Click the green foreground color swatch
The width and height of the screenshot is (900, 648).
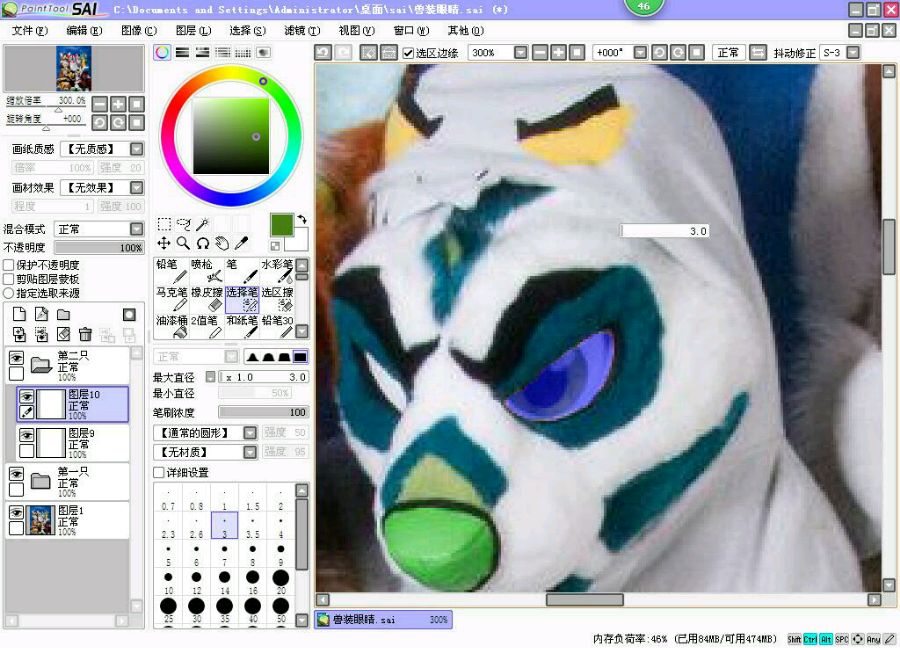point(282,225)
